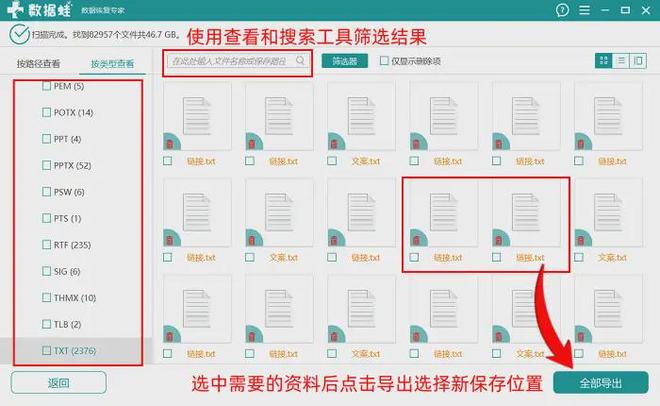The image size is (660, 406).
Task: Check the PPTX (52) file type
Action: click(x=47, y=165)
